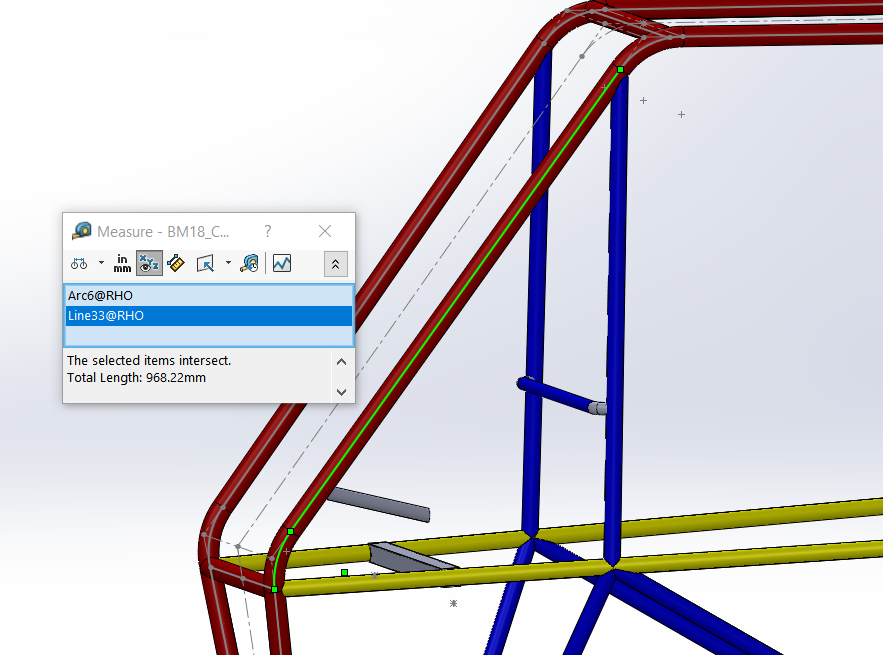The image size is (883, 655).
Task: Click help question mark in Measure dialog
Action: coord(267,231)
